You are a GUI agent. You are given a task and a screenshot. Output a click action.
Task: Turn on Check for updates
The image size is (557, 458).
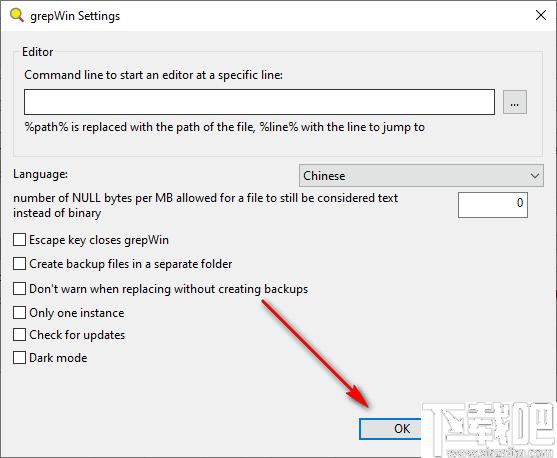20,335
